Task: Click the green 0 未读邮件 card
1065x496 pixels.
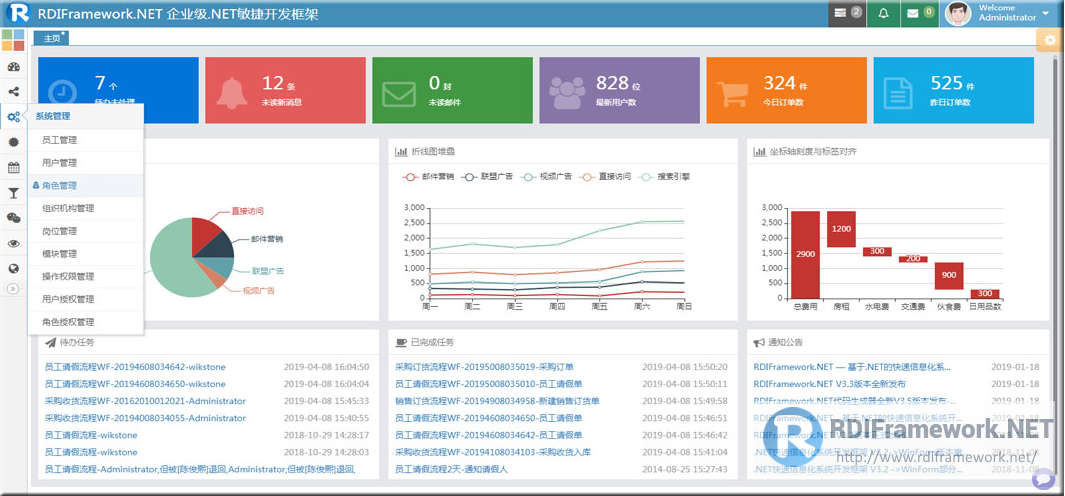Action: (x=452, y=90)
